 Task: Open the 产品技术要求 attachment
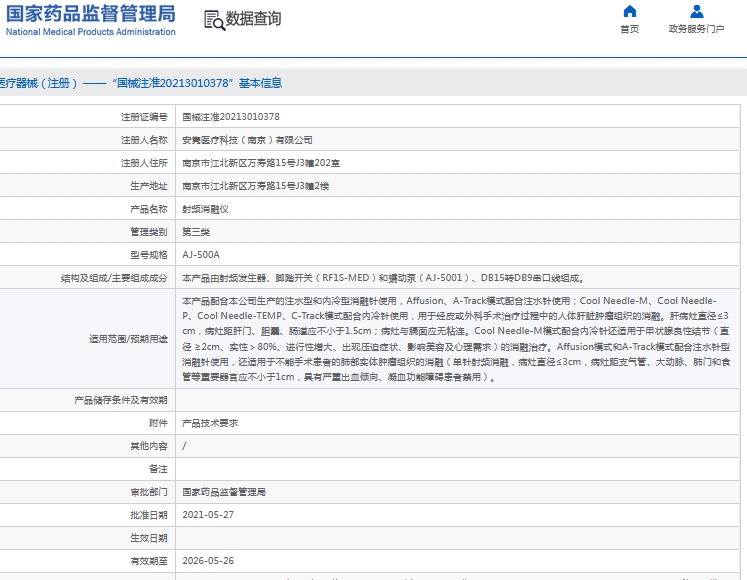pos(210,423)
